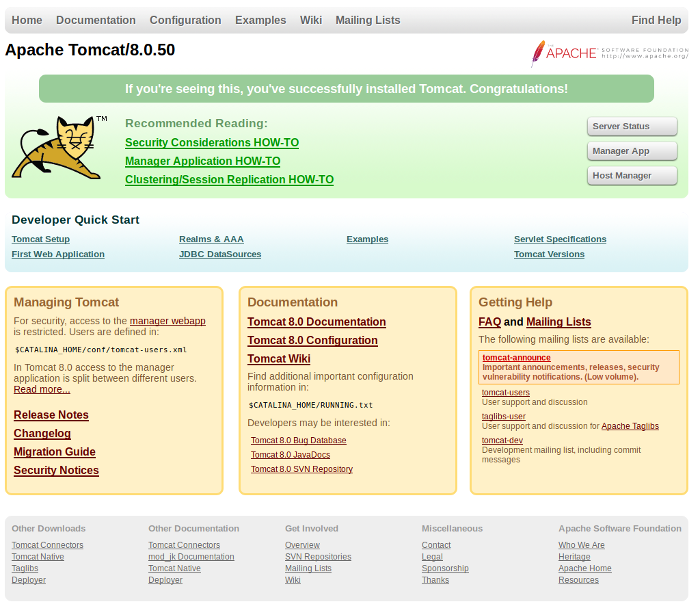The width and height of the screenshot is (700, 604).
Task: Open Resources footer link
Action: point(579,580)
